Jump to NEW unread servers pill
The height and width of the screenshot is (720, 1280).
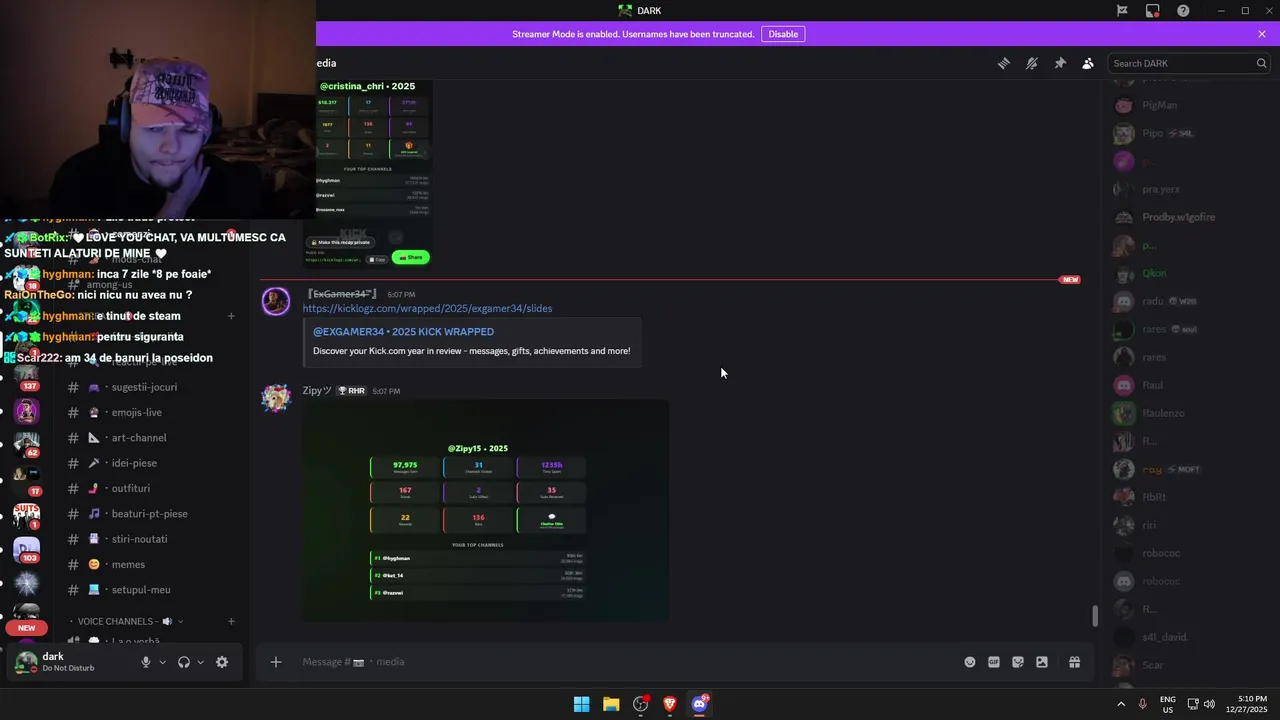pyautogui.click(x=27, y=628)
